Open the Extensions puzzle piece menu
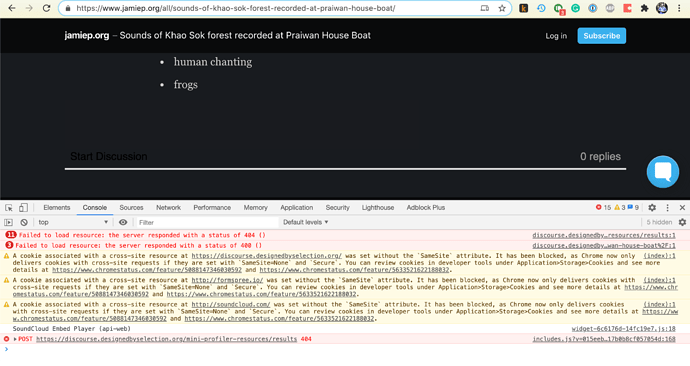Screen dimensions: 690x366 coord(645,8)
